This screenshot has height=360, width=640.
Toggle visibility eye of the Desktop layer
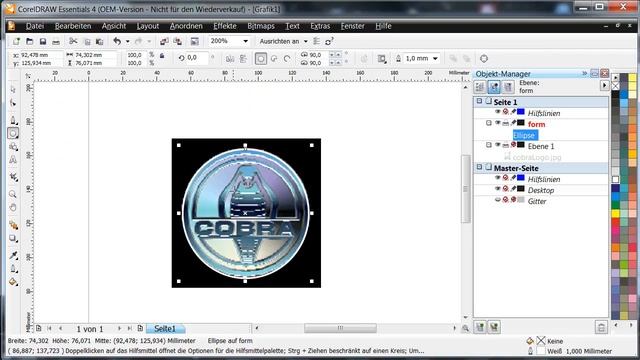498,189
